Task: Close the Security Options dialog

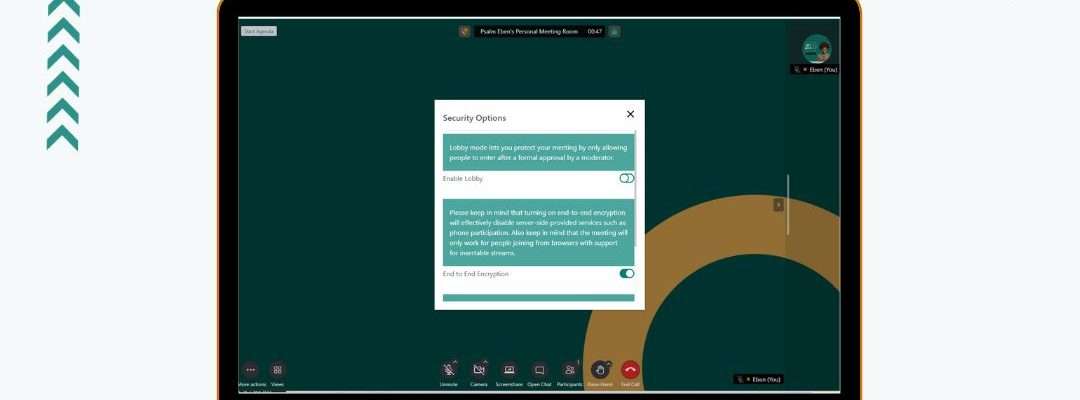Action: (630, 114)
